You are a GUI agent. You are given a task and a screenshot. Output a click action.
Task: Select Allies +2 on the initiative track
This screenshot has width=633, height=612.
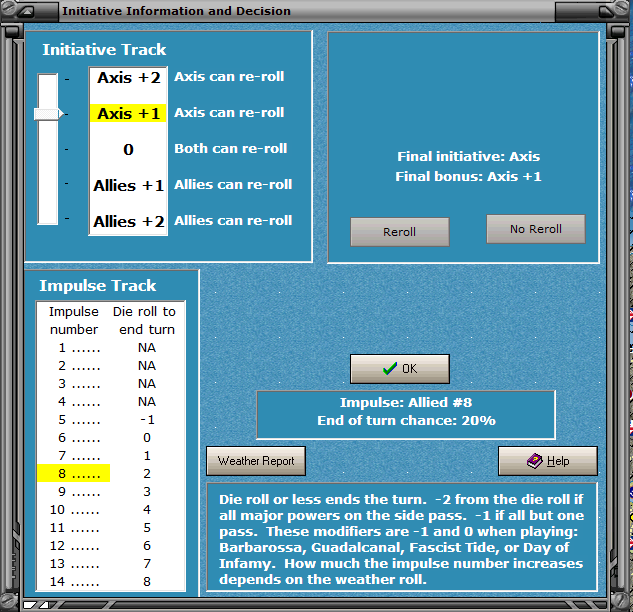(x=128, y=221)
